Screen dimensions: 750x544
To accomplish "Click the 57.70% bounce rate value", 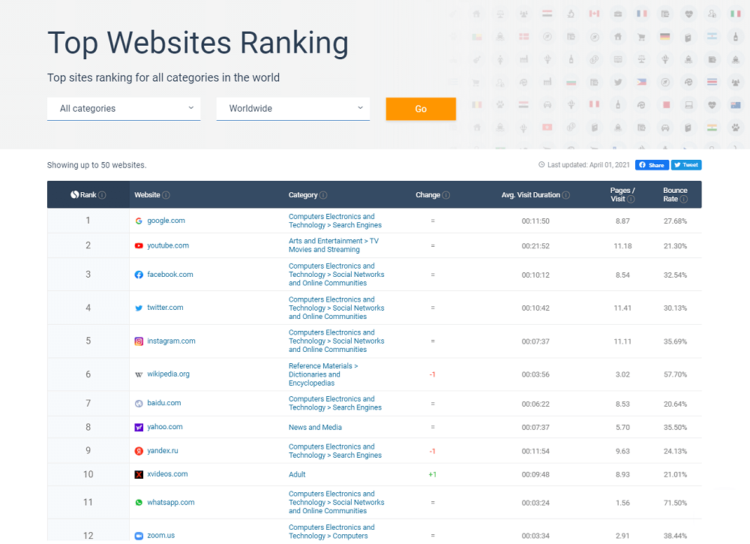I will click(x=675, y=375).
